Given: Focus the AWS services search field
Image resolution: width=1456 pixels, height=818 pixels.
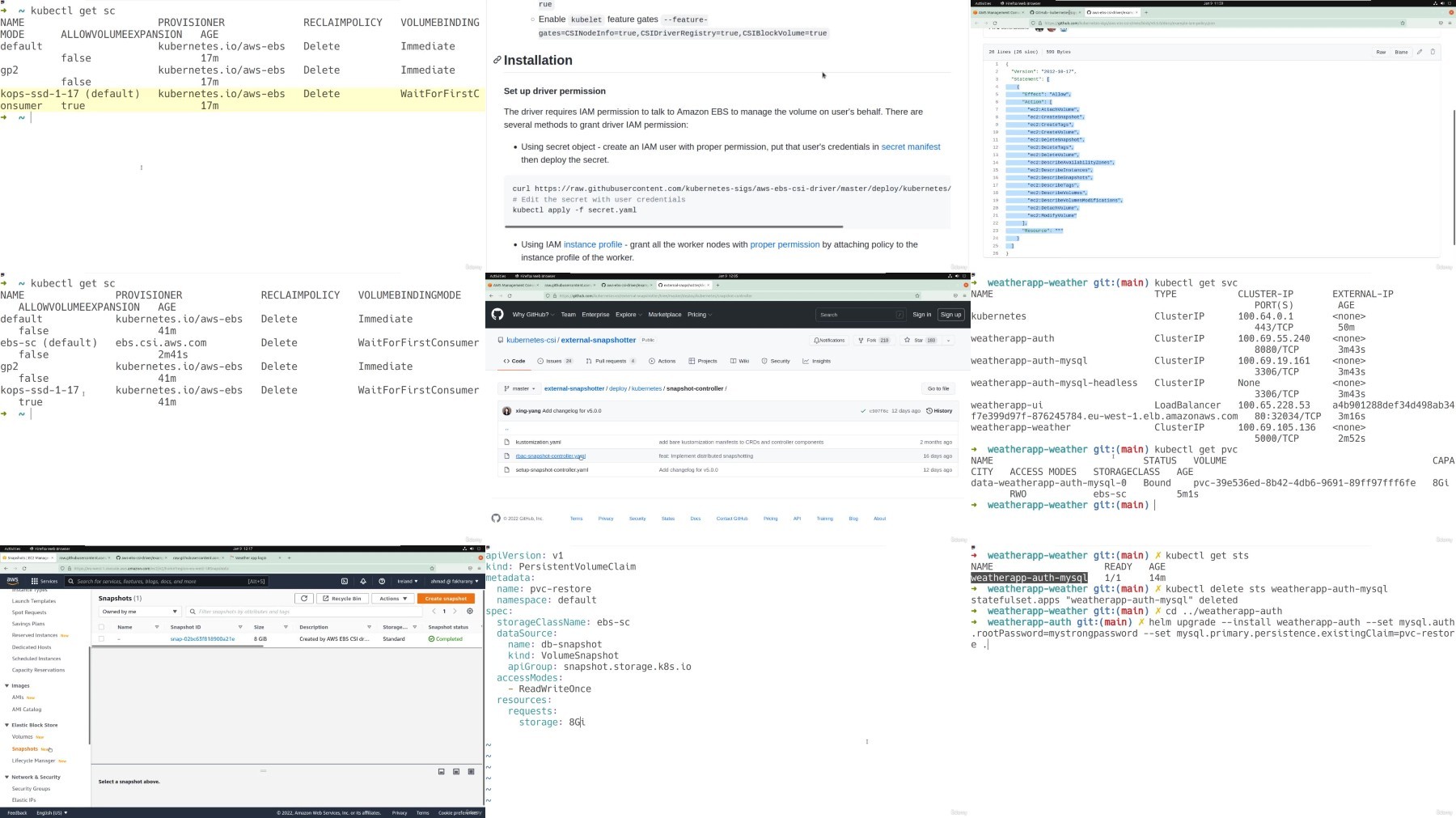Looking at the screenshot, I should tap(167, 581).
